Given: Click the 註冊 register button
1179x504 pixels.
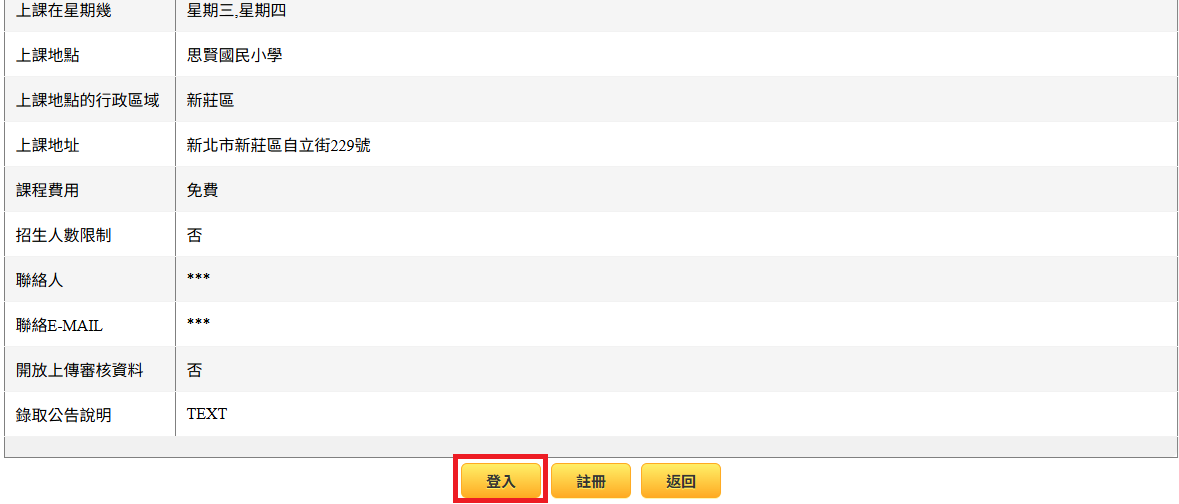Looking at the screenshot, I should 591,481.
